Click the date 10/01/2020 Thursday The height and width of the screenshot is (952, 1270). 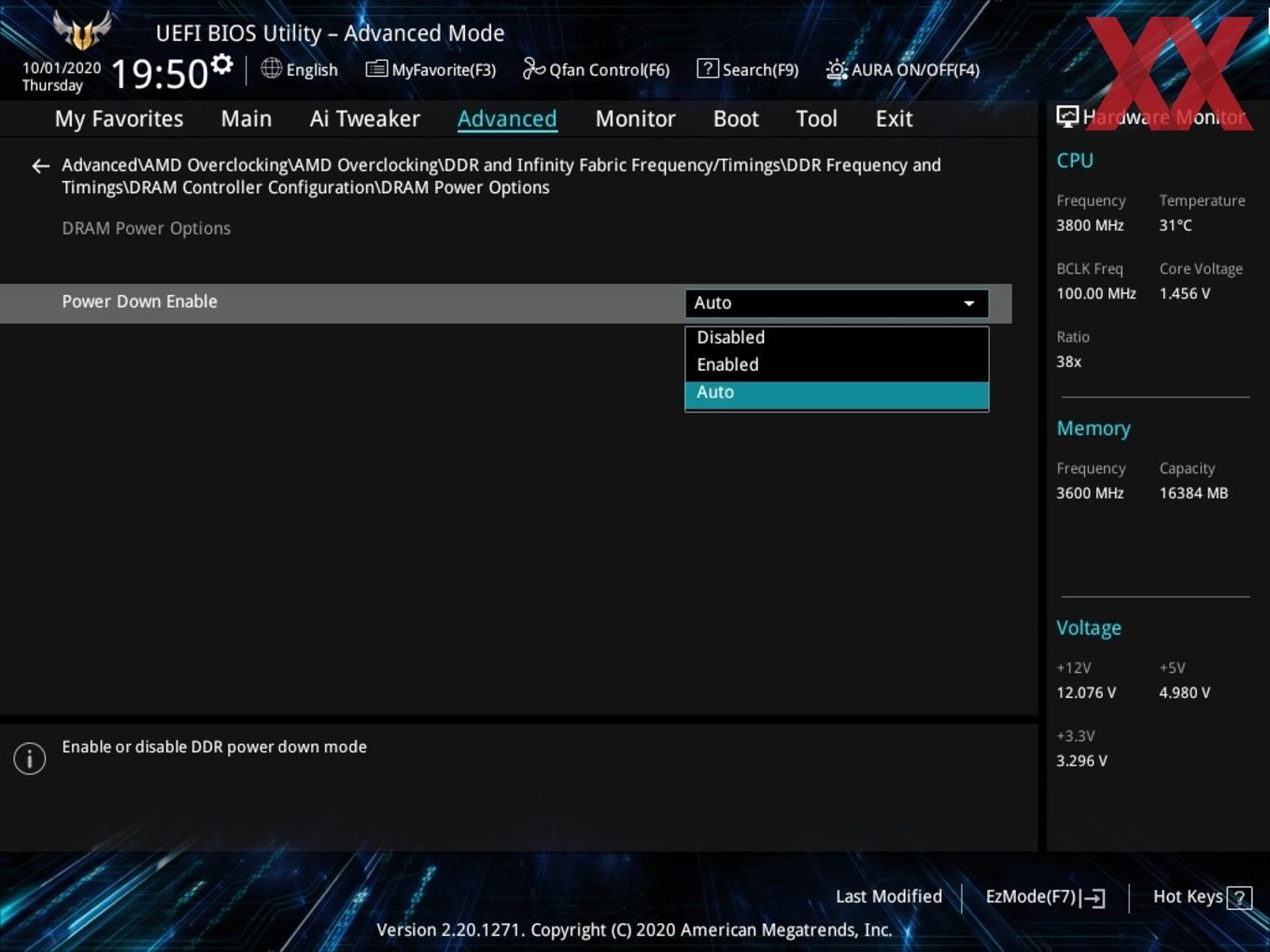point(62,77)
